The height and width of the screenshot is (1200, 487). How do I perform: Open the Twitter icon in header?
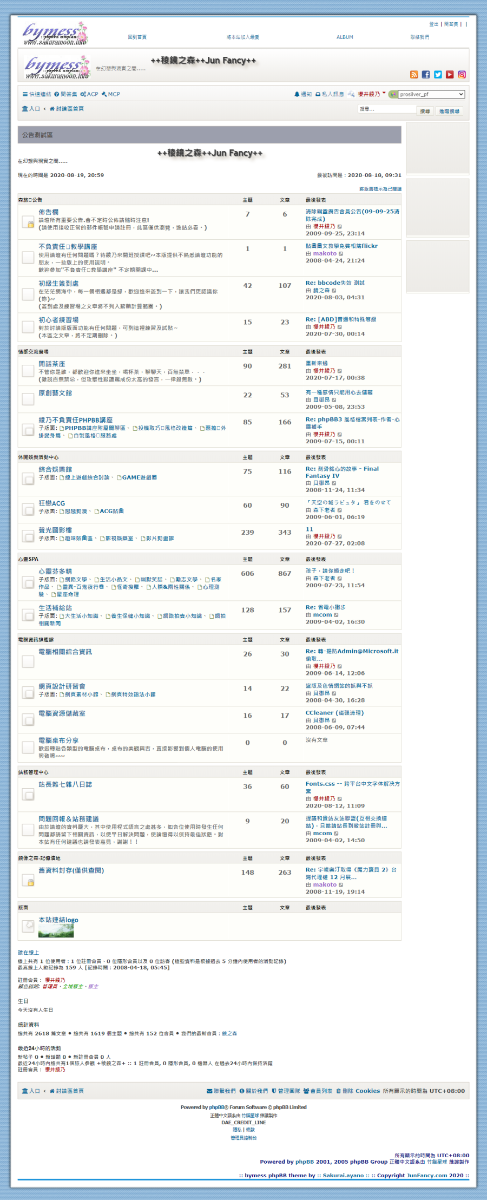click(x=438, y=74)
